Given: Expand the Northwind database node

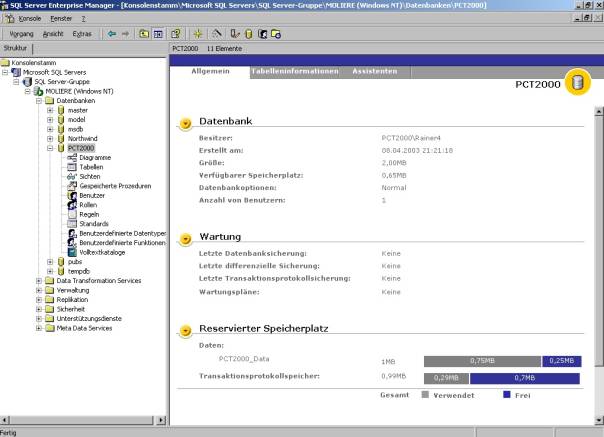Looking at the screenshot, I should (x=50, y=139).
